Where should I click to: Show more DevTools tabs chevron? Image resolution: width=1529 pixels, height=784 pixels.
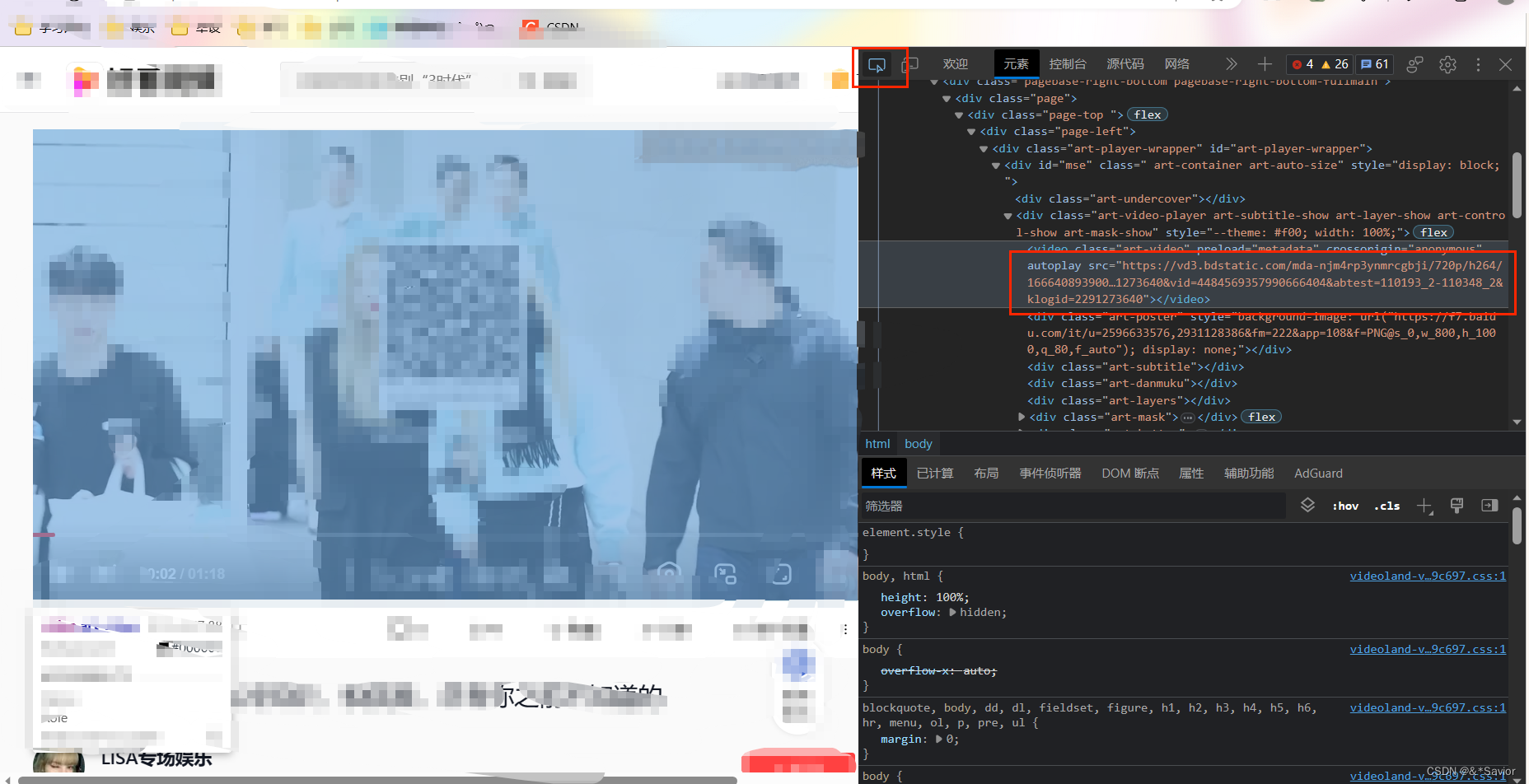click(1231, 64)
